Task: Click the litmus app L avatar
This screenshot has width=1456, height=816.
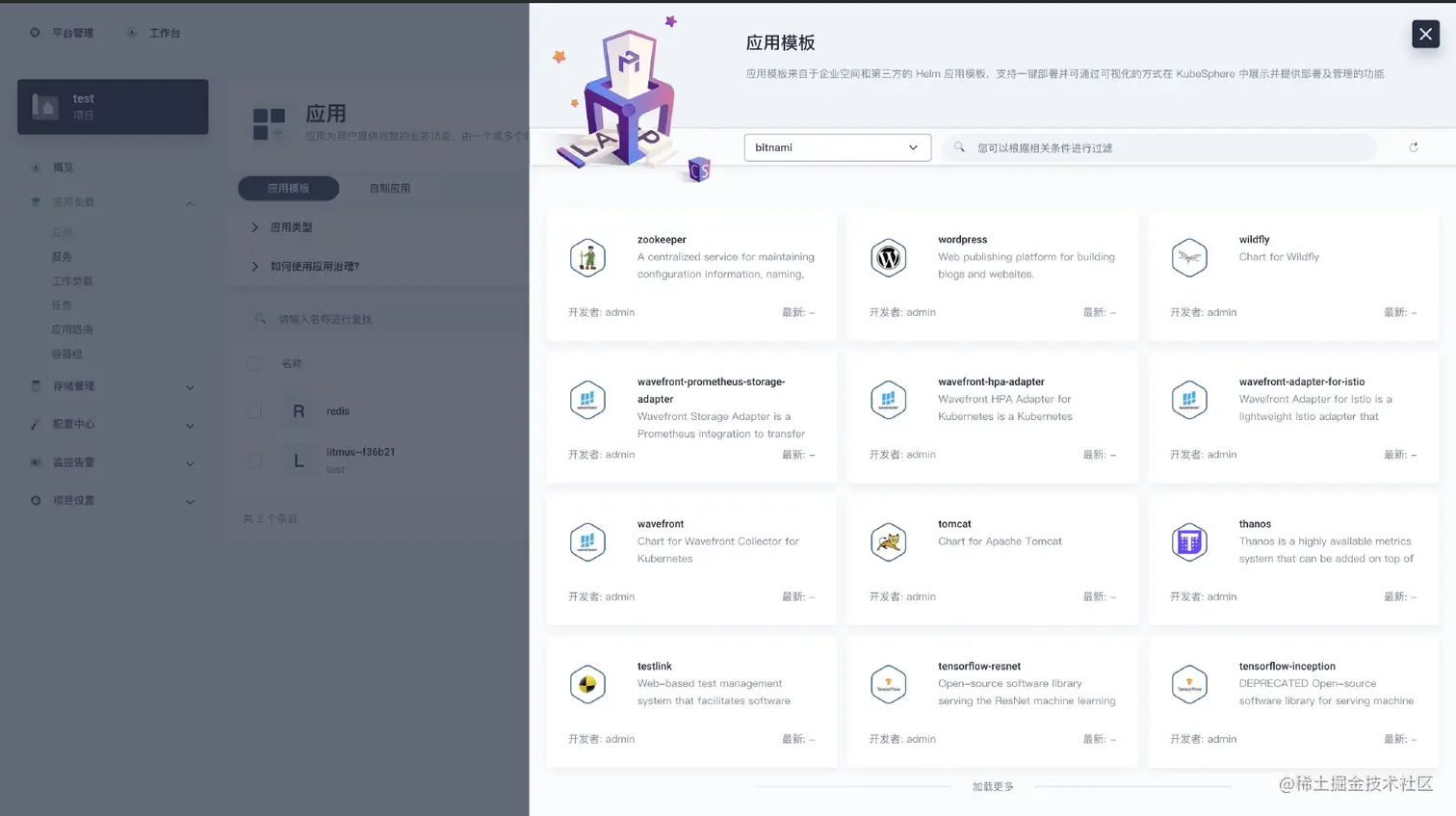Action: pyautogui.click(x=299, y=461)
